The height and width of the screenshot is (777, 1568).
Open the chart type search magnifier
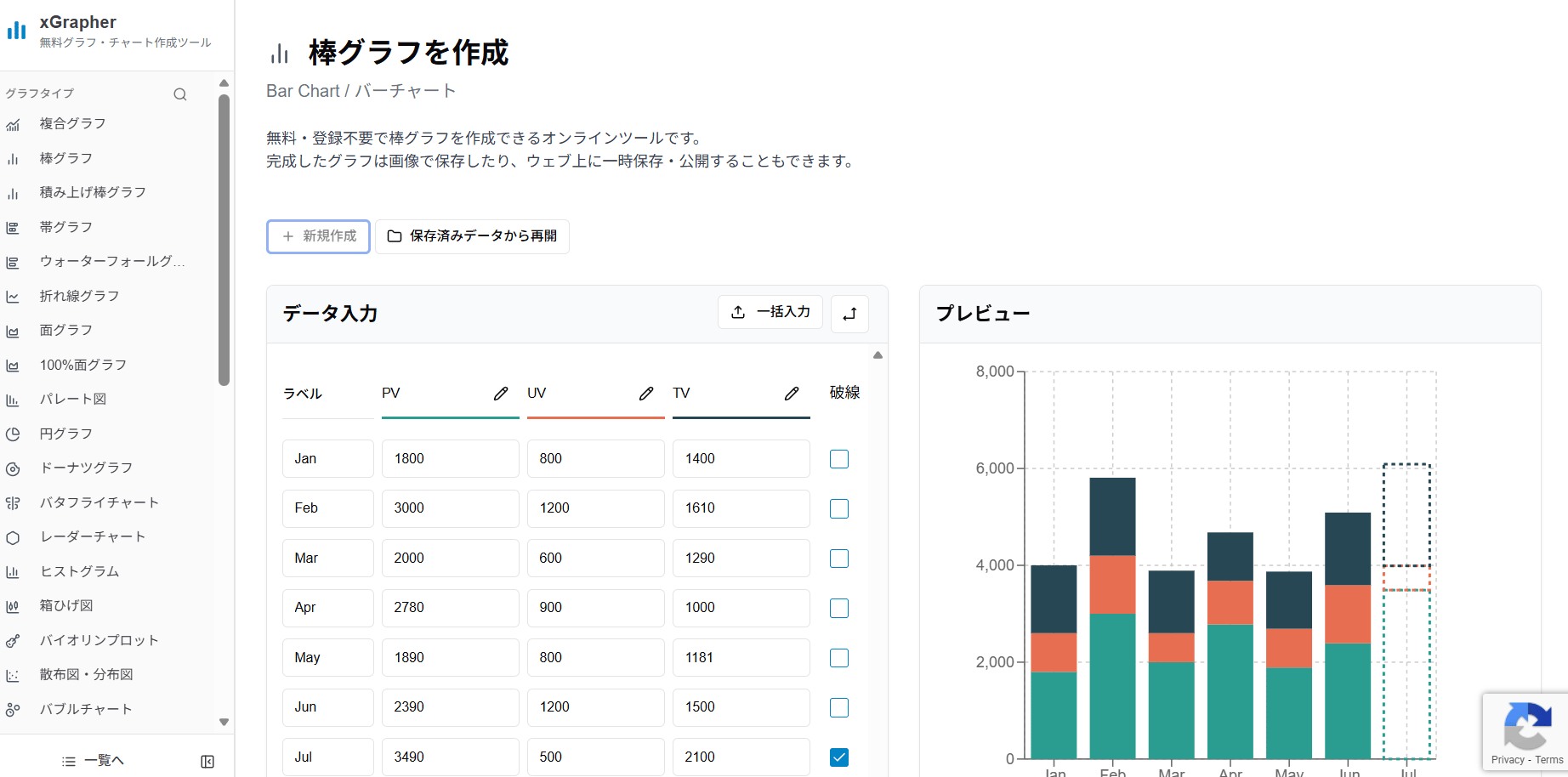[x=179, y=94]
